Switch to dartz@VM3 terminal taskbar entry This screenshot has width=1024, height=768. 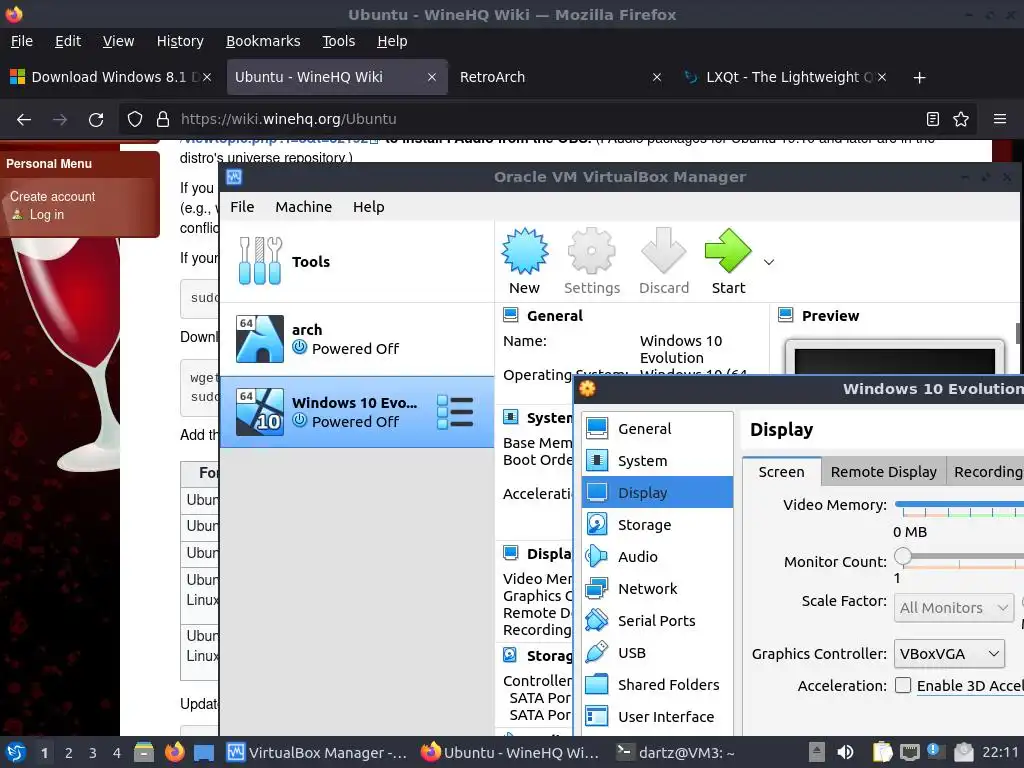pyautogui.click(x=676, y=752)
